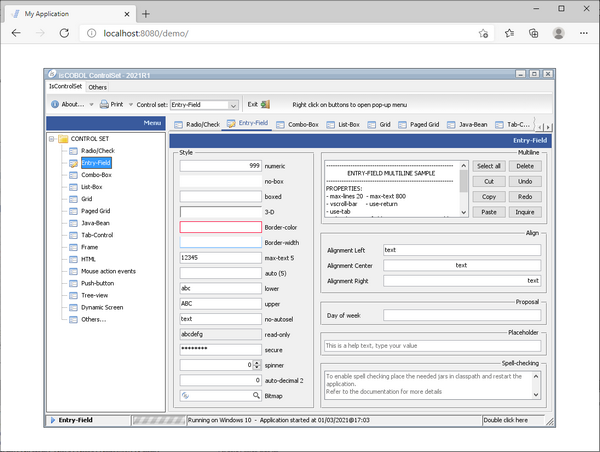Open browser collections icon
The width and height of the screenshot is (600, 452).
[x=533, y=33]
